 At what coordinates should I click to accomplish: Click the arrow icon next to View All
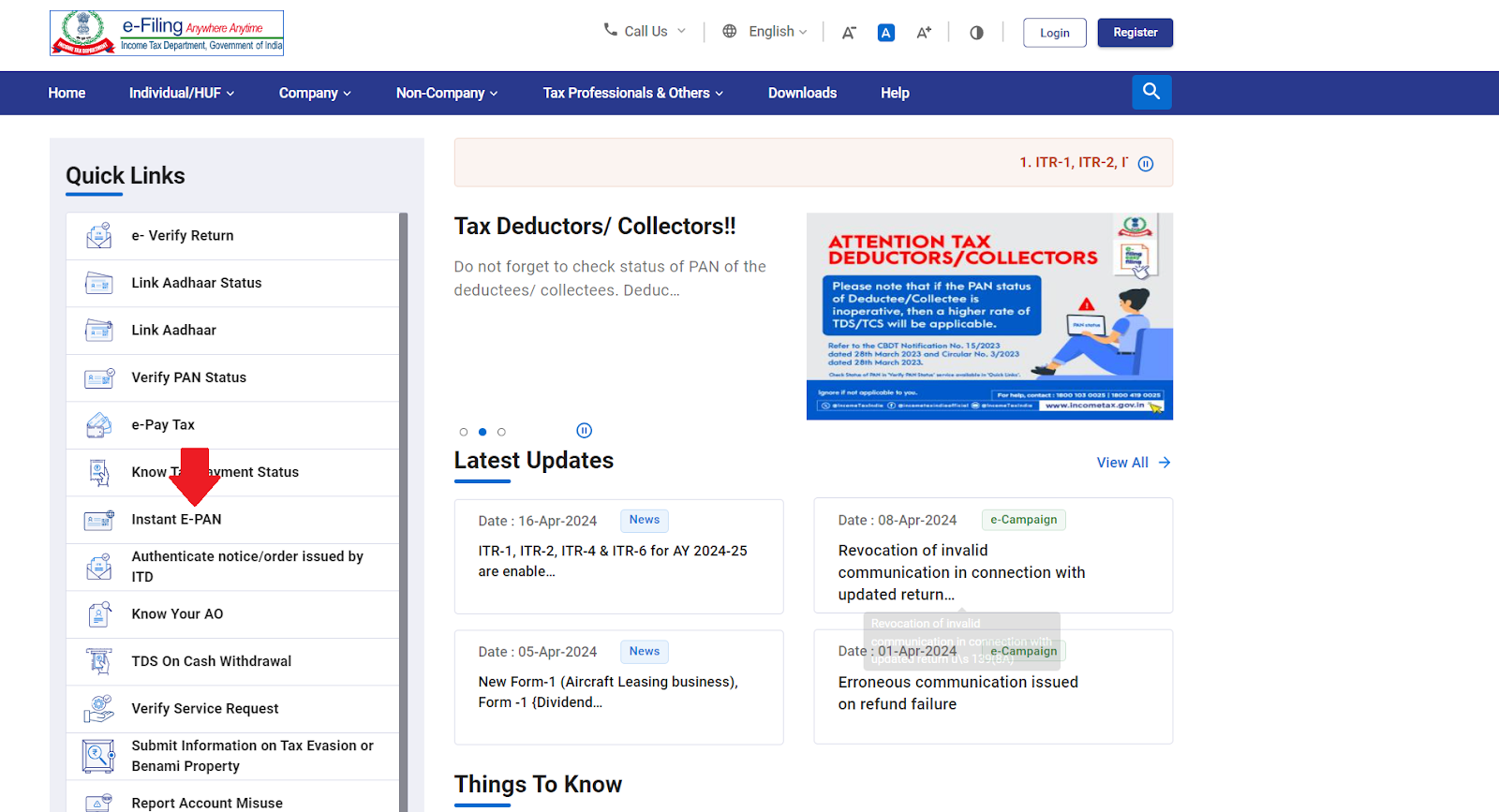[x=1165, y=463]
